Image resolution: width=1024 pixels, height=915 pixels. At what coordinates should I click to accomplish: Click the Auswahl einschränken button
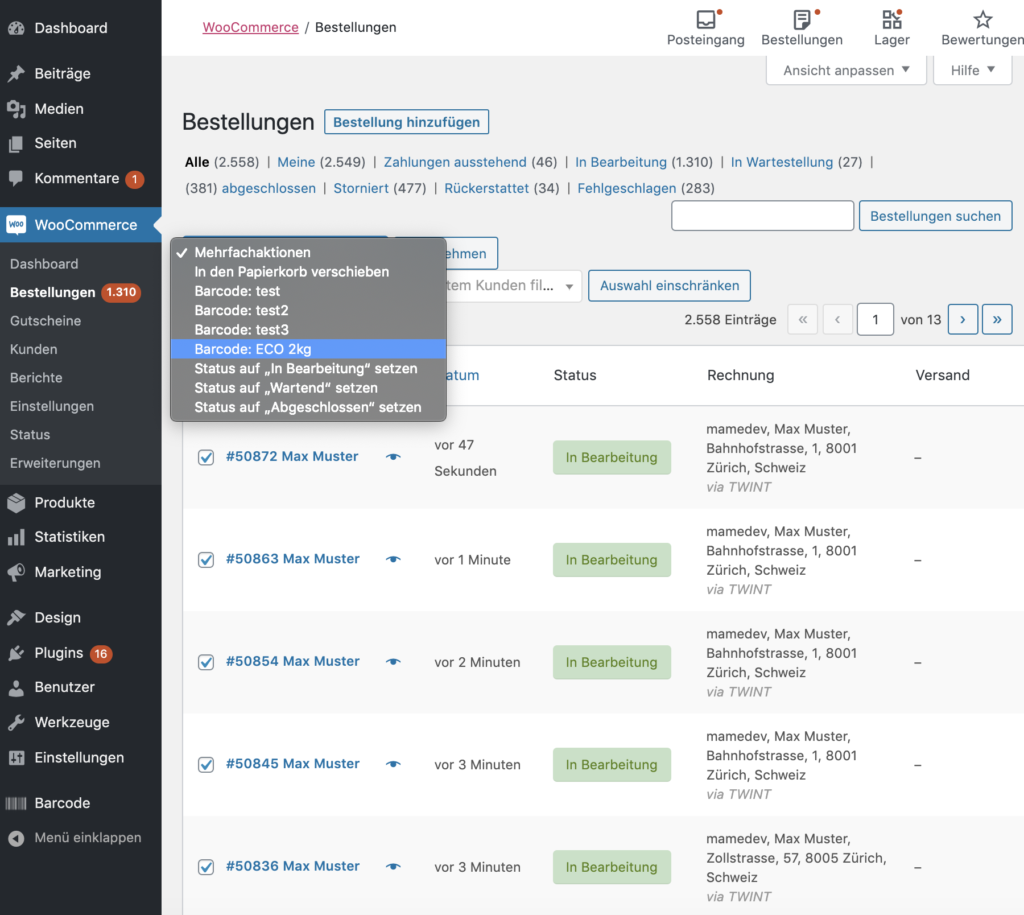tap(669, 285)
